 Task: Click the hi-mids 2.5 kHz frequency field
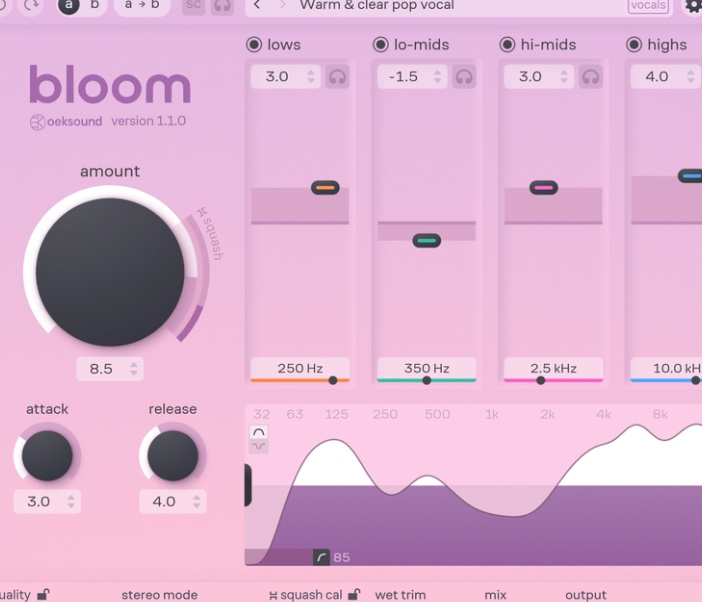click(553, 368)
